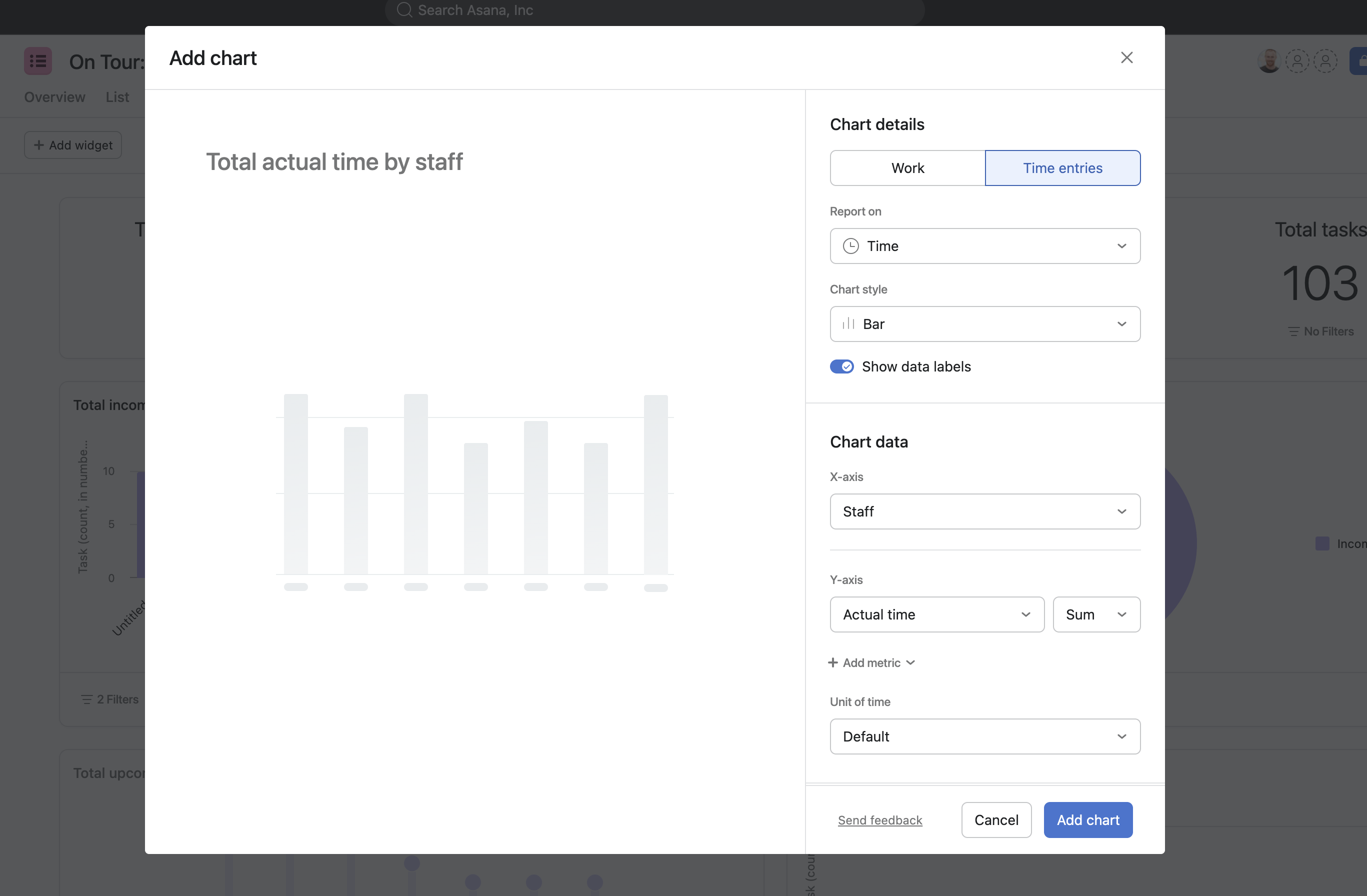
Task: Click the bar chart style icon
Action: [x=848, y=324]
